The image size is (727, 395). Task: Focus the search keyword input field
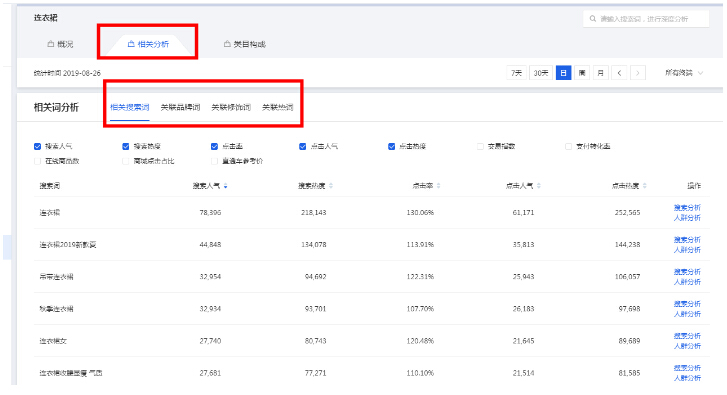click(x=646, y=19)
